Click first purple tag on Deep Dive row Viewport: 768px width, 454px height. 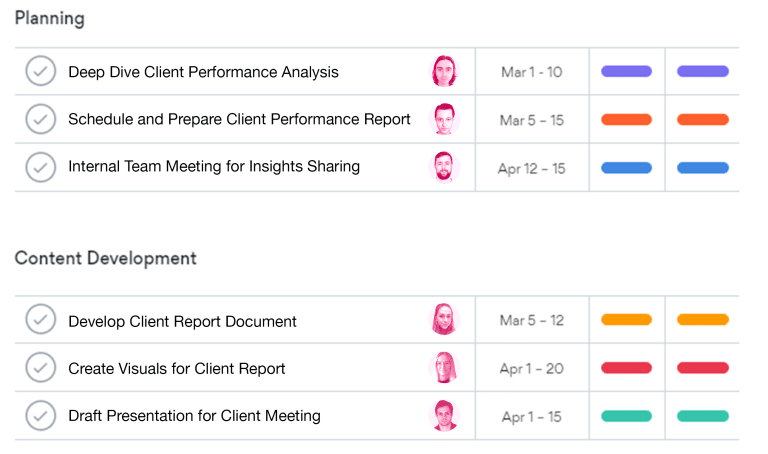626,72
